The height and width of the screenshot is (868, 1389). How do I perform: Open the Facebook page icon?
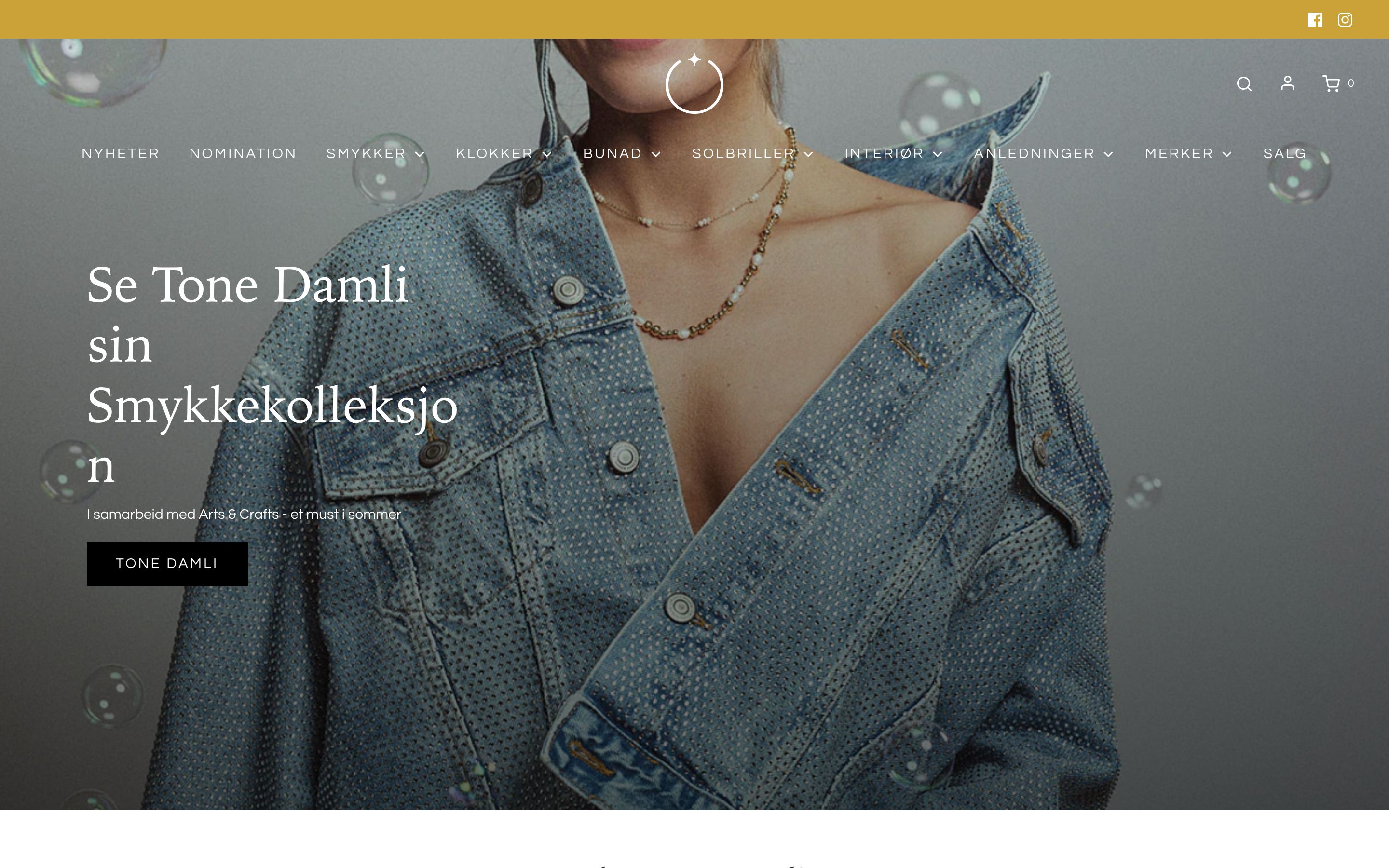tap(1315, 20)
